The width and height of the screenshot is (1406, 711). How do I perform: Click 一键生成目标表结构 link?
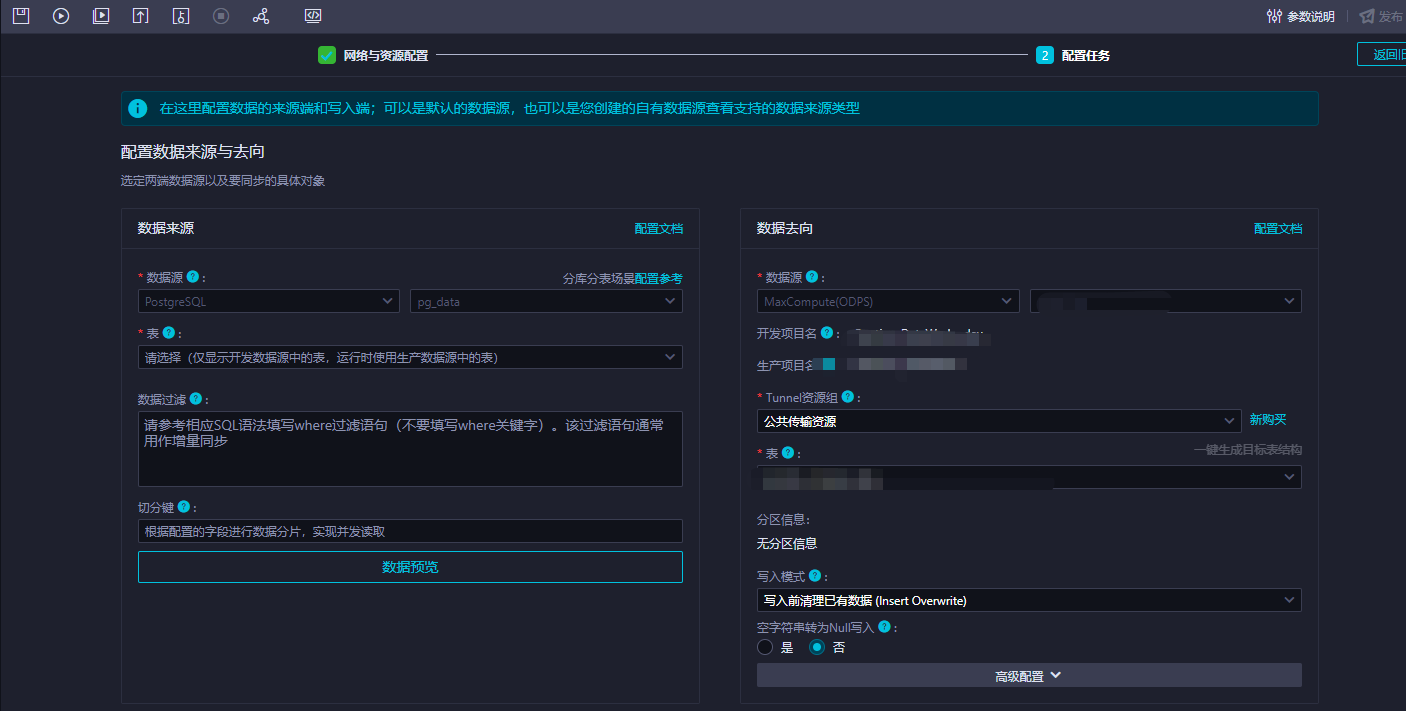[1248, 450]
